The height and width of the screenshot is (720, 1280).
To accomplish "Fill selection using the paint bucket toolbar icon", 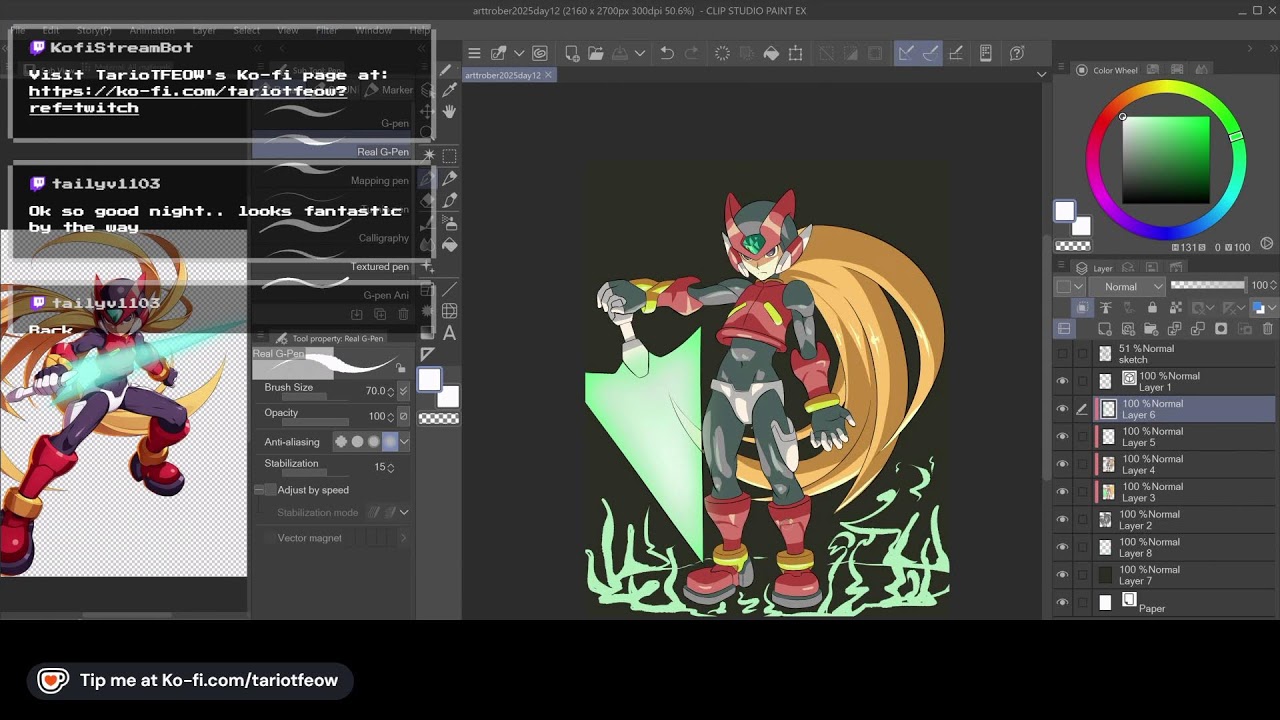I will (x=771, y=53).
